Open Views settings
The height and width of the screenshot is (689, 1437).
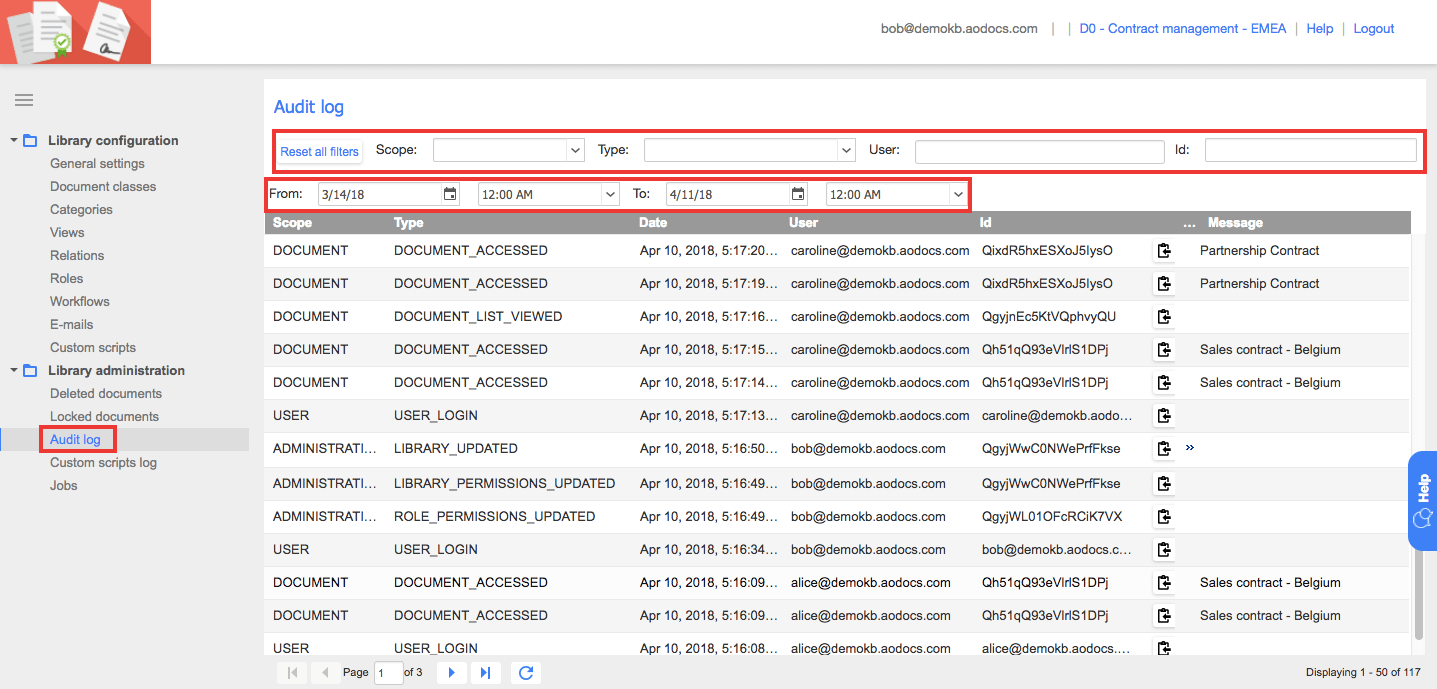point(67,233)
